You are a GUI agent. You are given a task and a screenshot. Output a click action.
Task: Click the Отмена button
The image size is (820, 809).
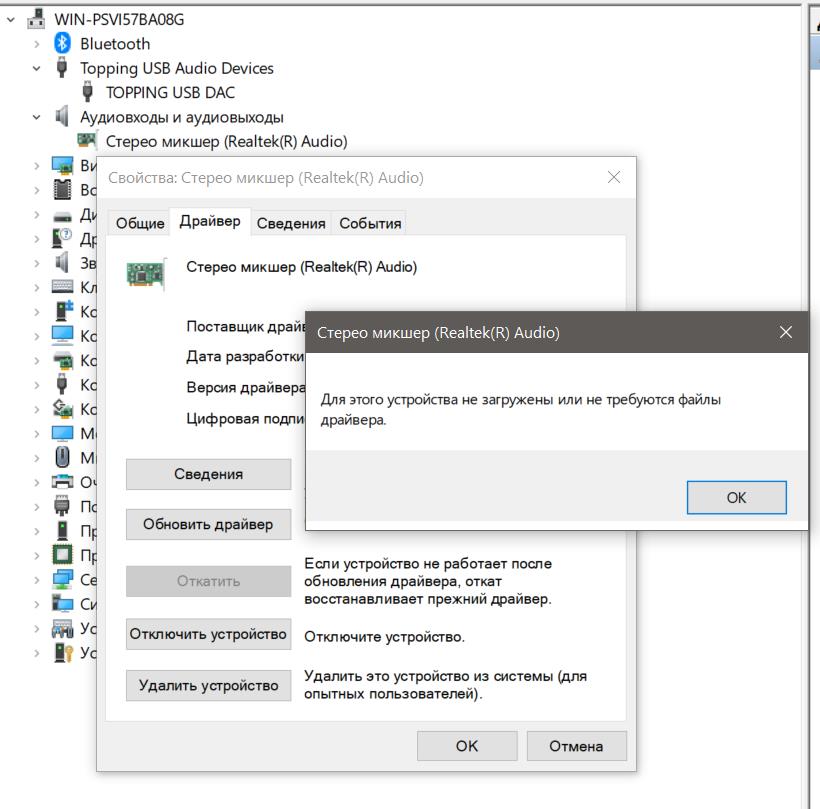(576, 746)
